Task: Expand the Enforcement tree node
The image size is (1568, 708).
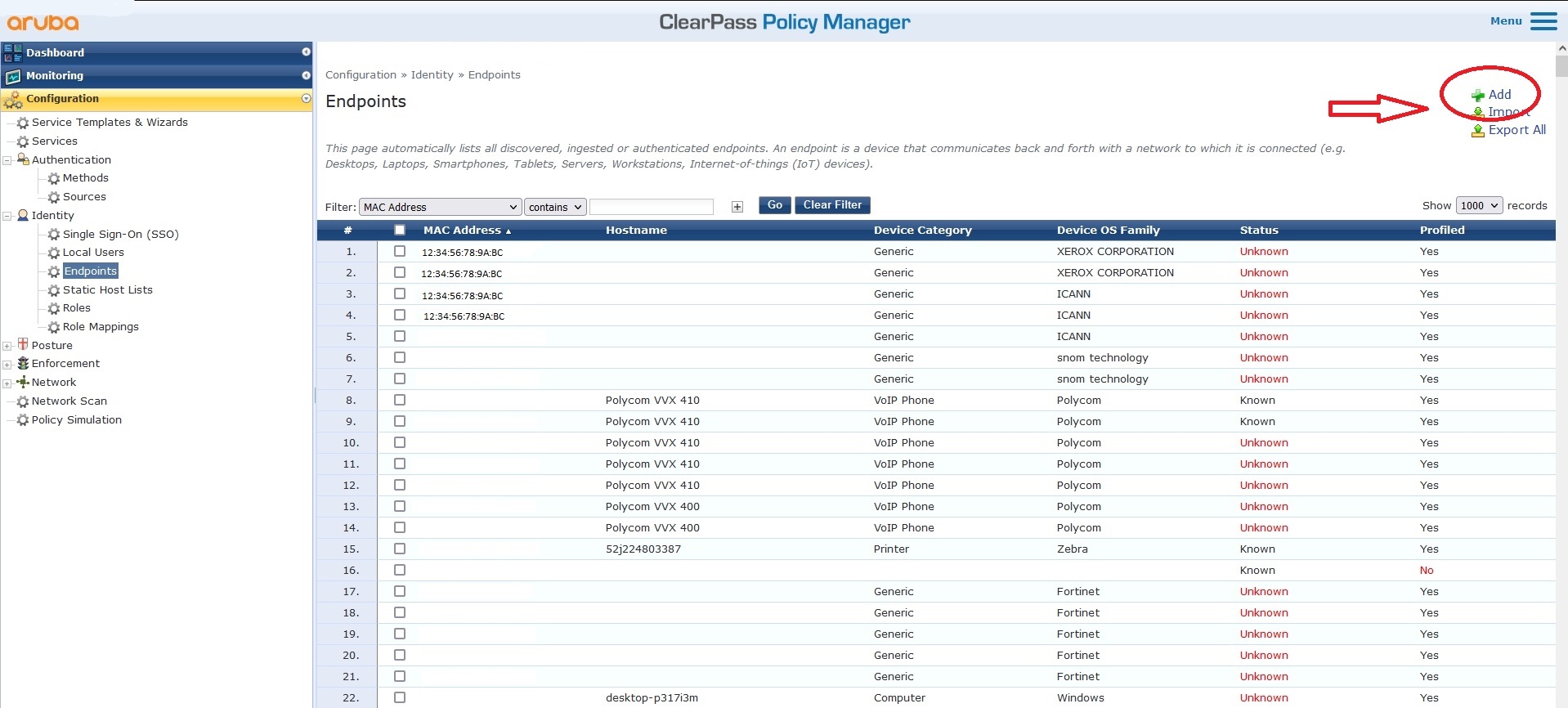Action: (x=7, y=365)
